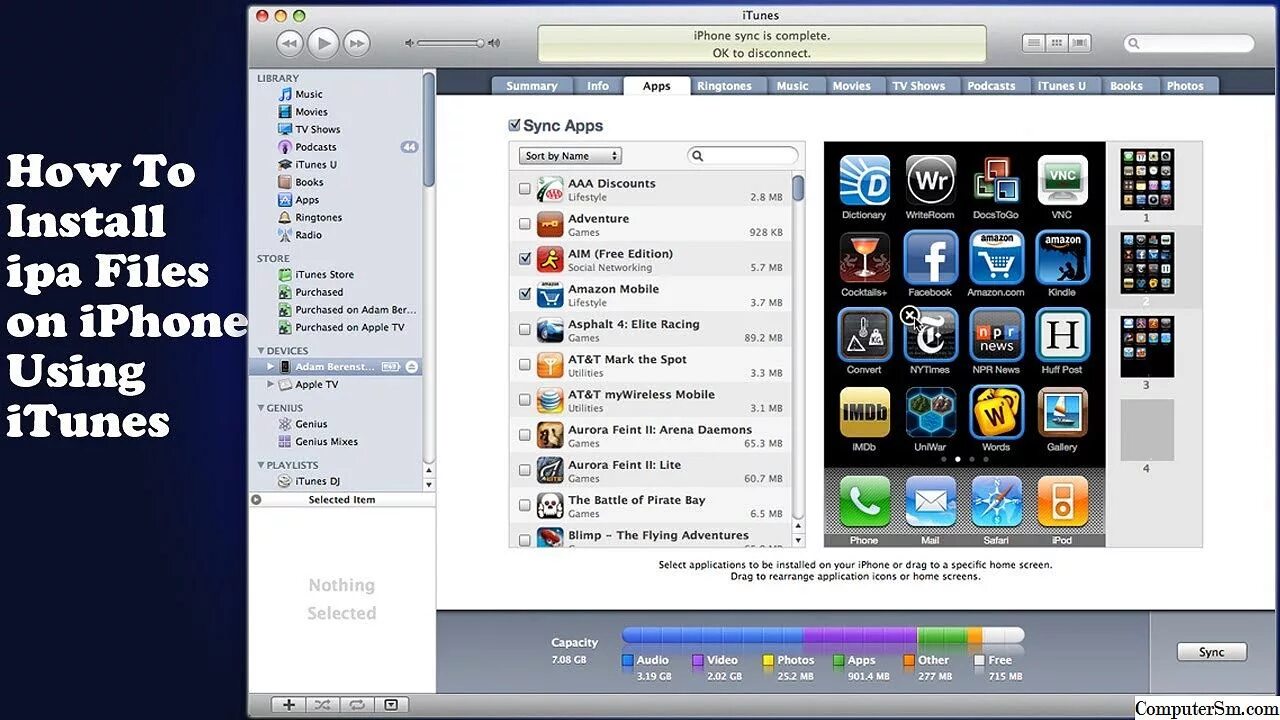1280x720 pixels.
Task: Collapse the Devices section triangle
Action: click(261, 351)
